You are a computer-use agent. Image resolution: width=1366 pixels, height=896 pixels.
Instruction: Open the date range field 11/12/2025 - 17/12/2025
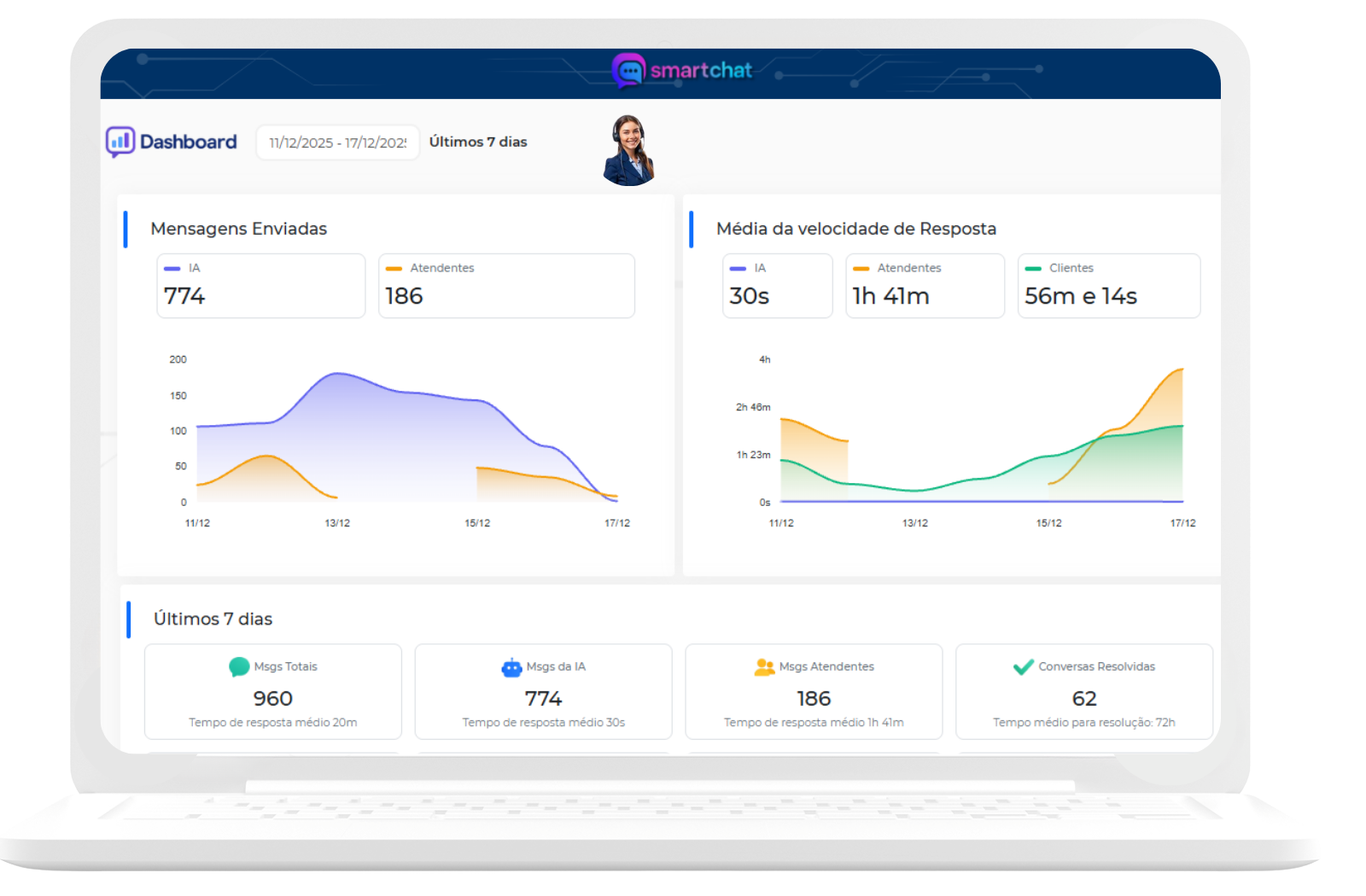(338, 143)
